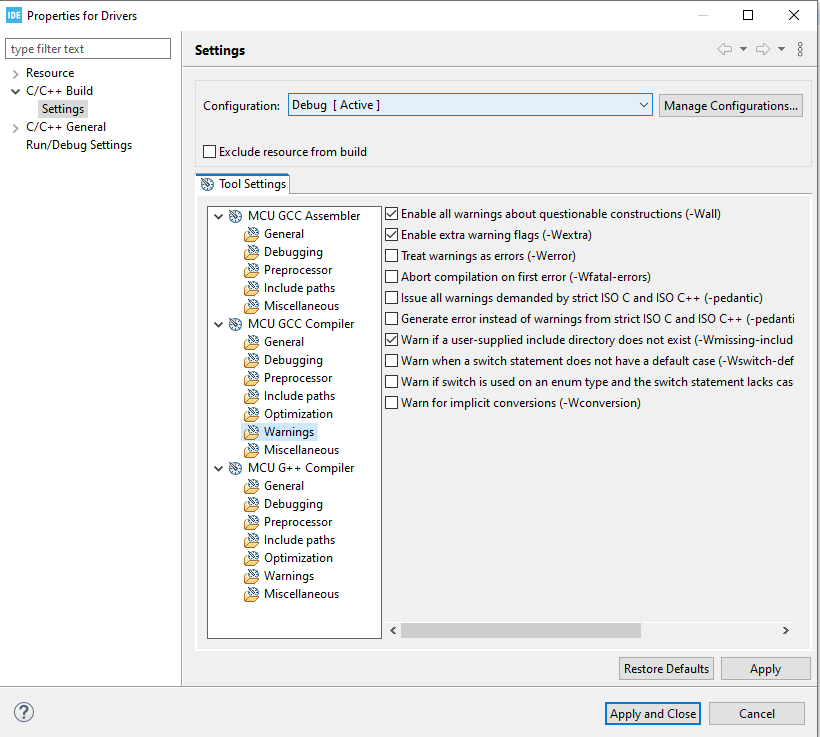Check Exclude resource from build
The width and height of the screenshot is (820, 737).
pyautogui.click(x=209, y=152)
